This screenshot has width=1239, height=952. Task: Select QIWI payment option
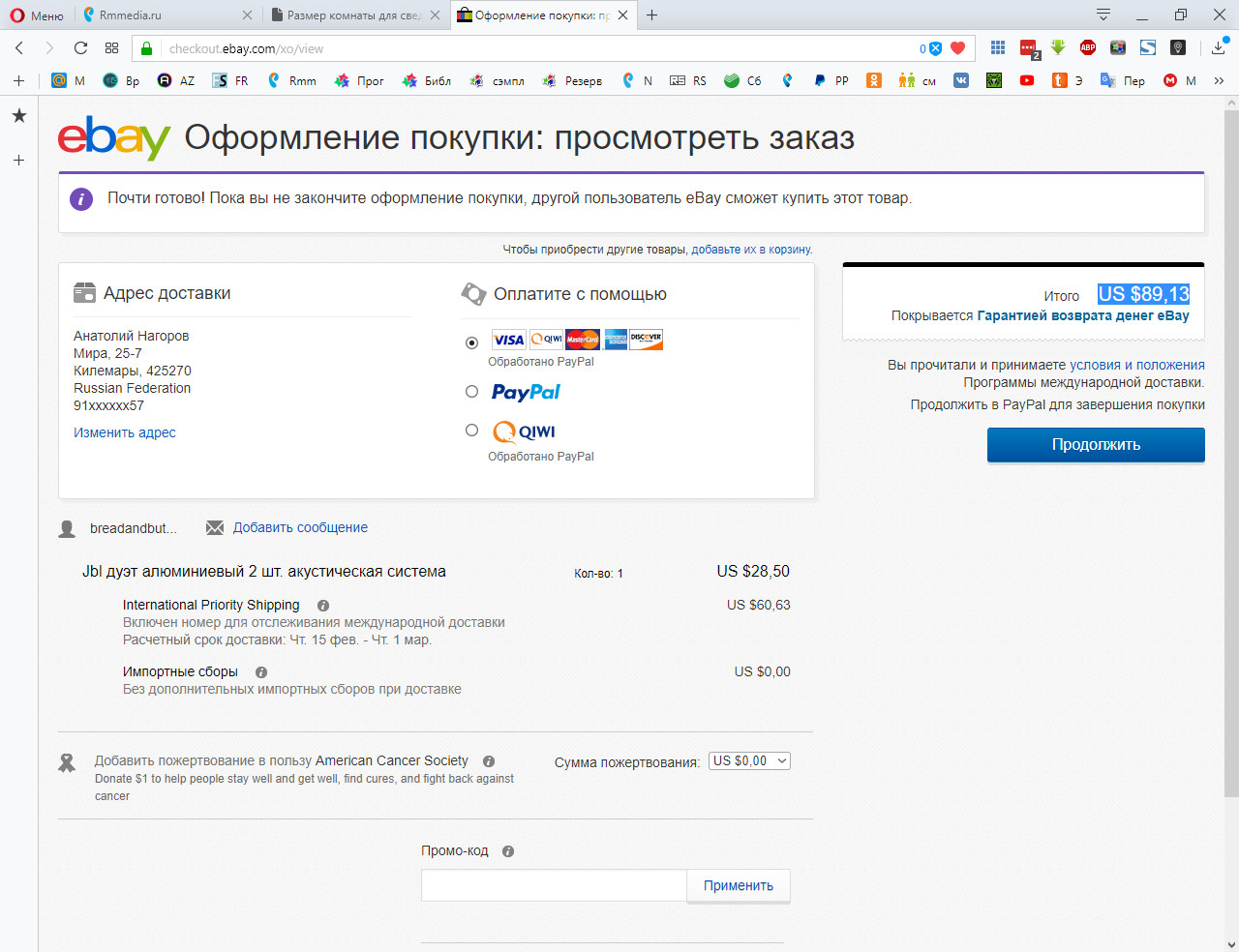pyautogui.click(x=471, y=431)
